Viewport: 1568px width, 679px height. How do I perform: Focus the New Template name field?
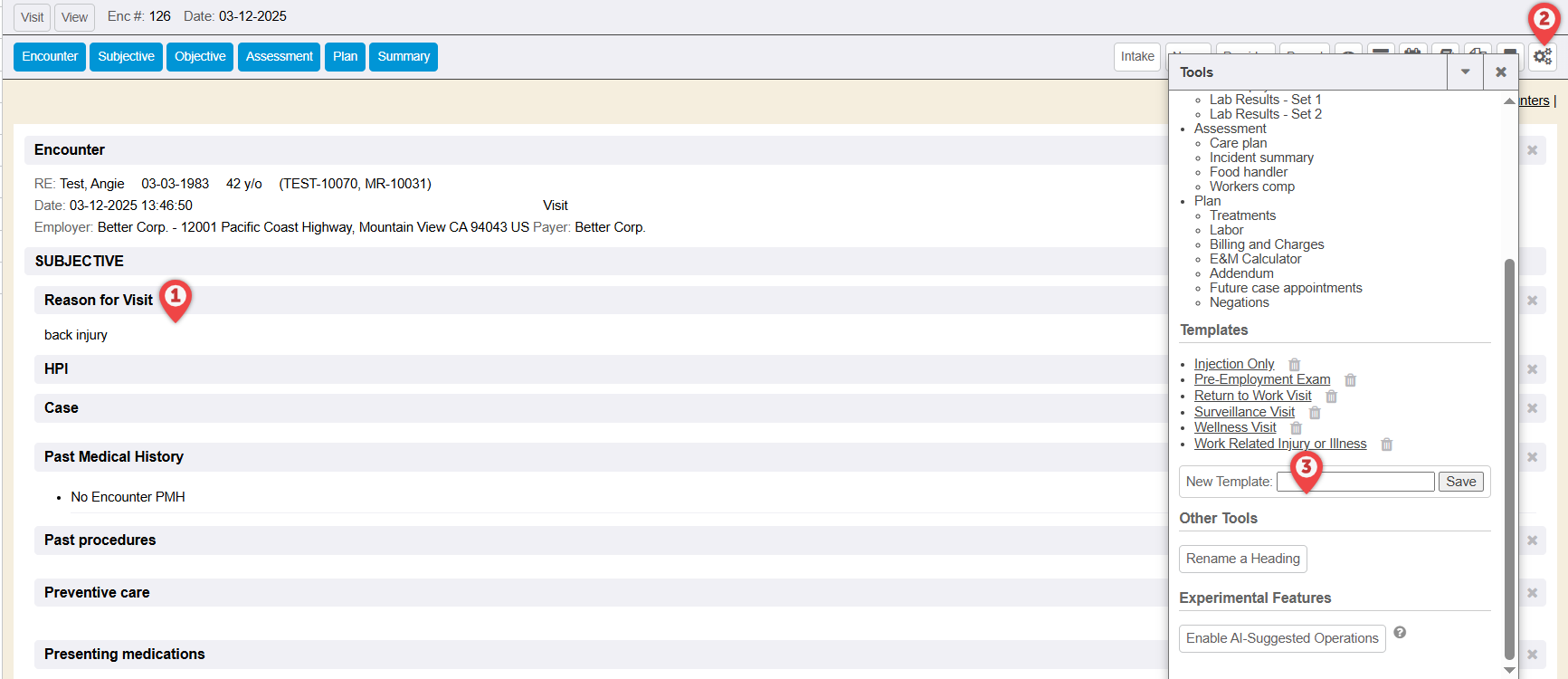pyautogui.click(x=1354, y=482)
